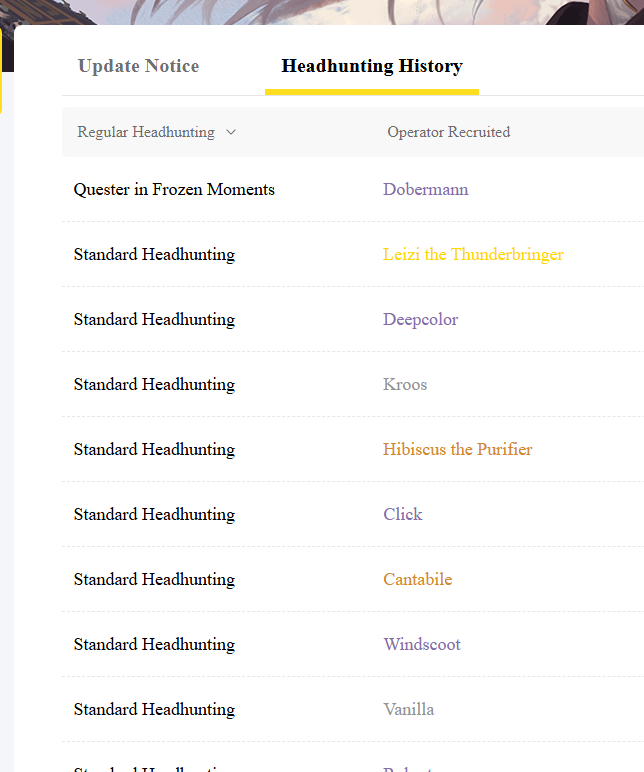Select Hibiscus the Purifier entry
Screen dimensions: 644x772
pyautogui.click(x=457, y=449)
